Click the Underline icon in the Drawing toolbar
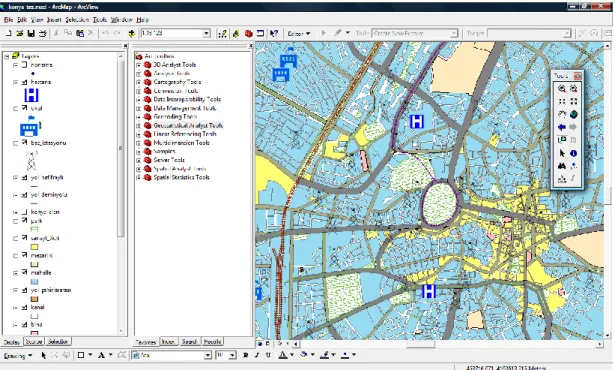 [x=268, y=355]
